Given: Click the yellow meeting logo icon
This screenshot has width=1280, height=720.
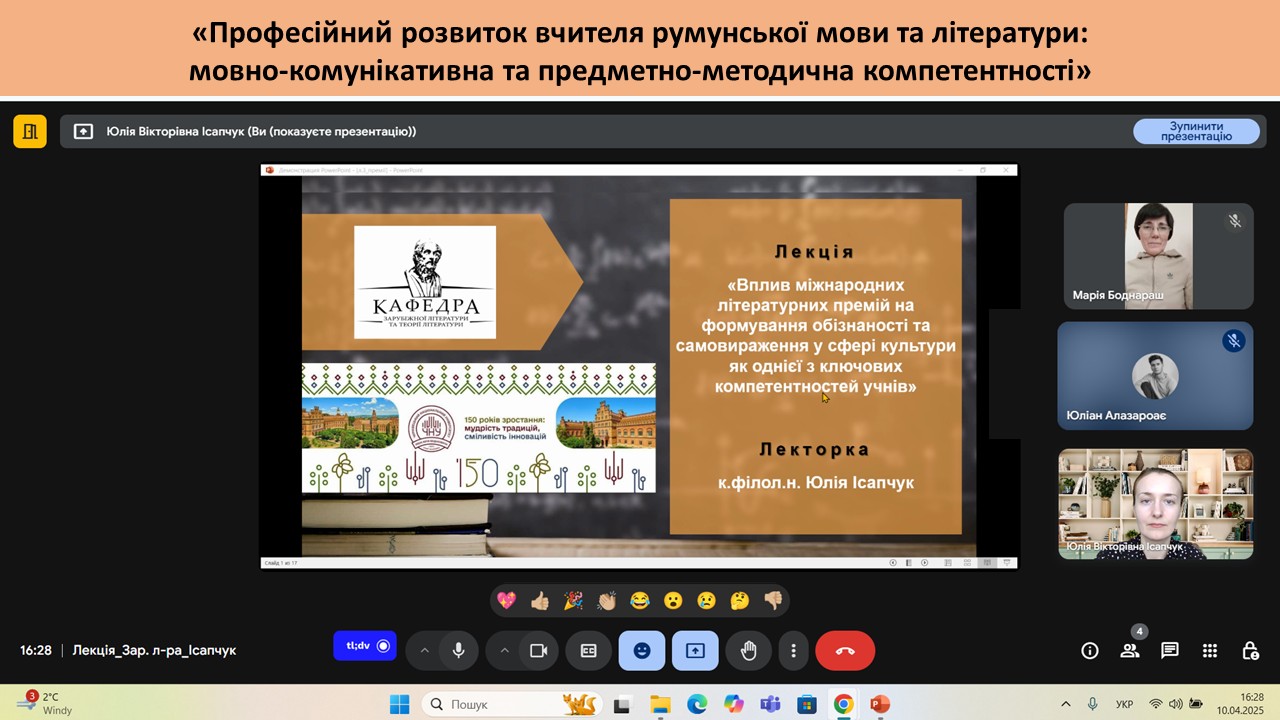Looking at the screenshot, I should pos(30,131).
